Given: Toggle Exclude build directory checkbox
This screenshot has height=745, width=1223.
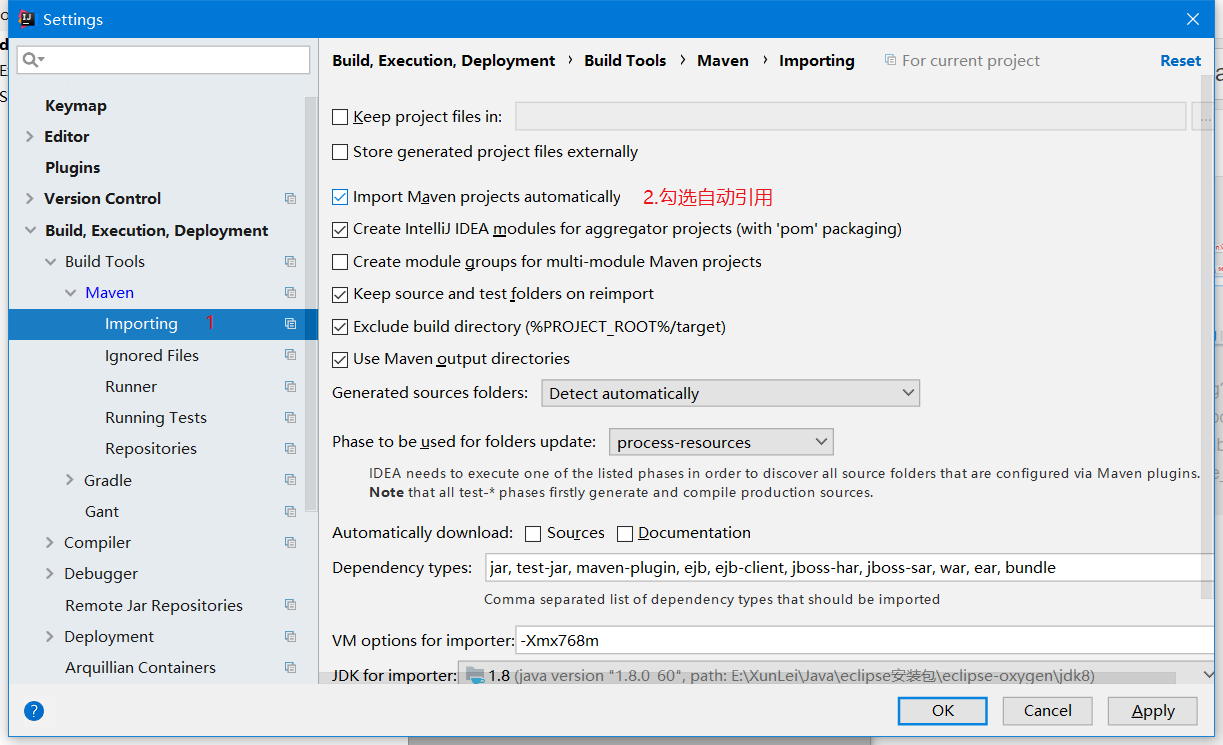Looking at the screenshot, I should pos(340,327).
